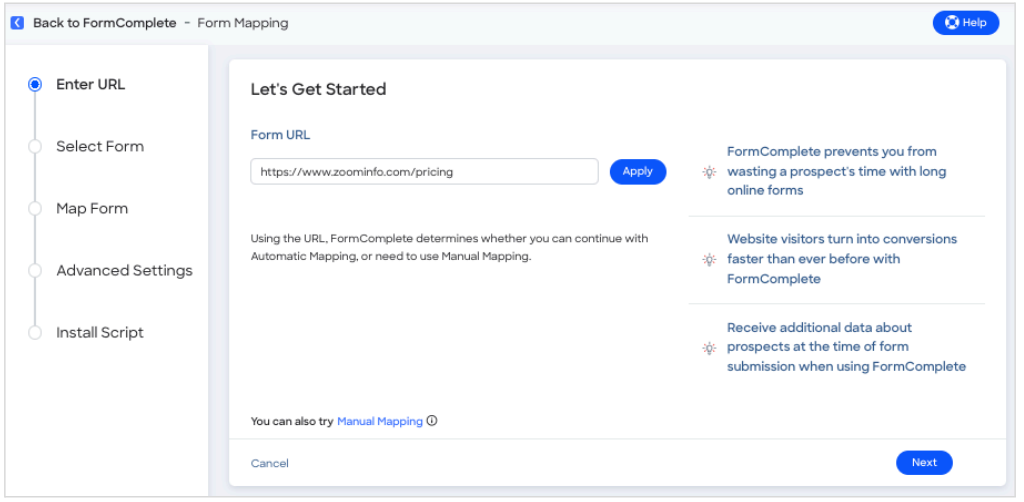The width and height of the screenshot is (1024, 502).
Task: Click the Cancel link
Action: [270, 463]
